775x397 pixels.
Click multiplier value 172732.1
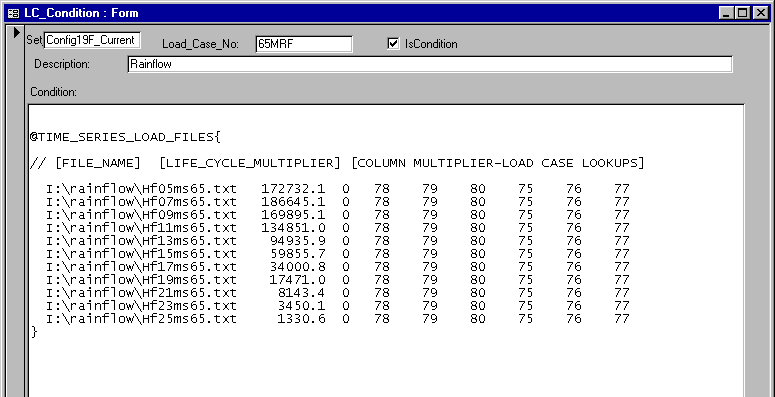(x=294, y=189)
